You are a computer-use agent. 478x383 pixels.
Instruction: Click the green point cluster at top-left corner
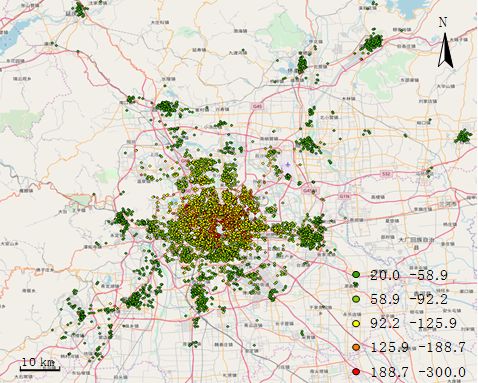click(80, 9)
